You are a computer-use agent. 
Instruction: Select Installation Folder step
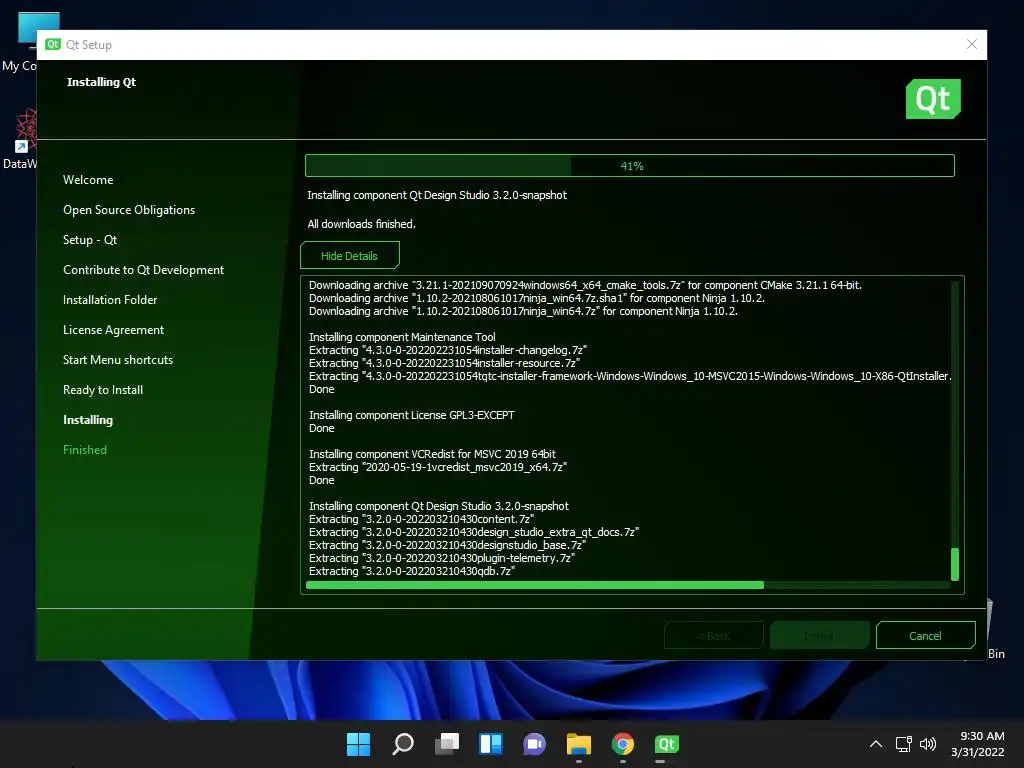(110, 300)
